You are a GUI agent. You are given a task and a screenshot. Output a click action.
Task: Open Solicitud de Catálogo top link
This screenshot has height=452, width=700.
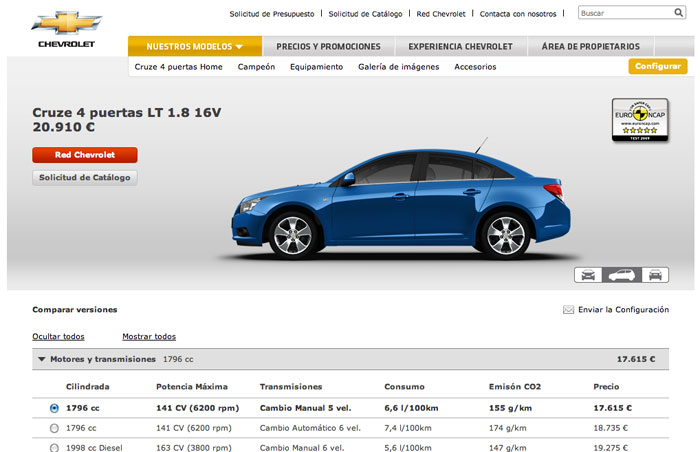click(365, 14)
